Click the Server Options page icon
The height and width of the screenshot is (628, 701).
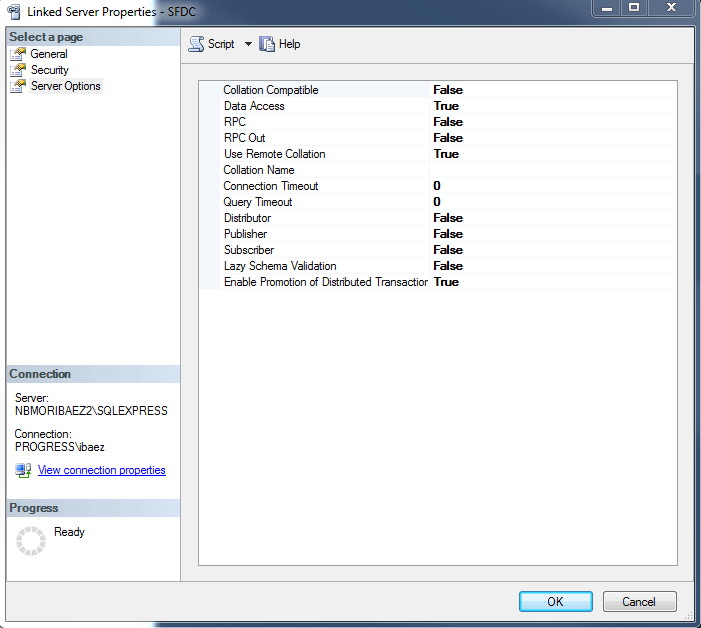pyautogui.click(x=18, y=86)
